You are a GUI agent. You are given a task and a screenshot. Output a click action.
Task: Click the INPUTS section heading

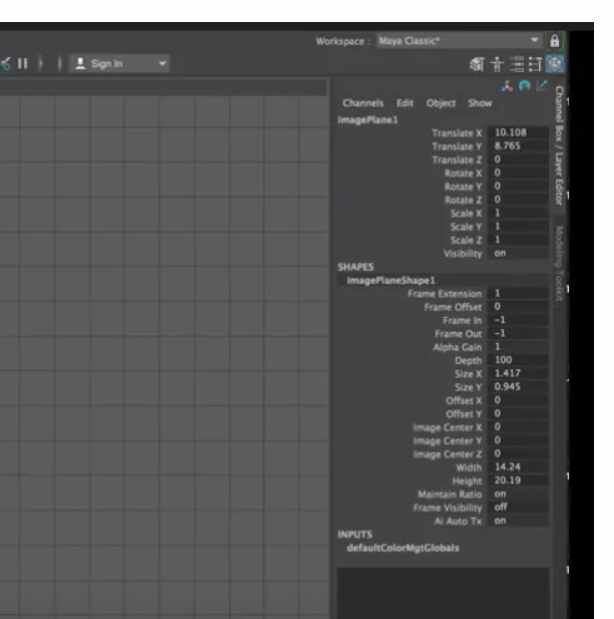[x=355, y=535]
